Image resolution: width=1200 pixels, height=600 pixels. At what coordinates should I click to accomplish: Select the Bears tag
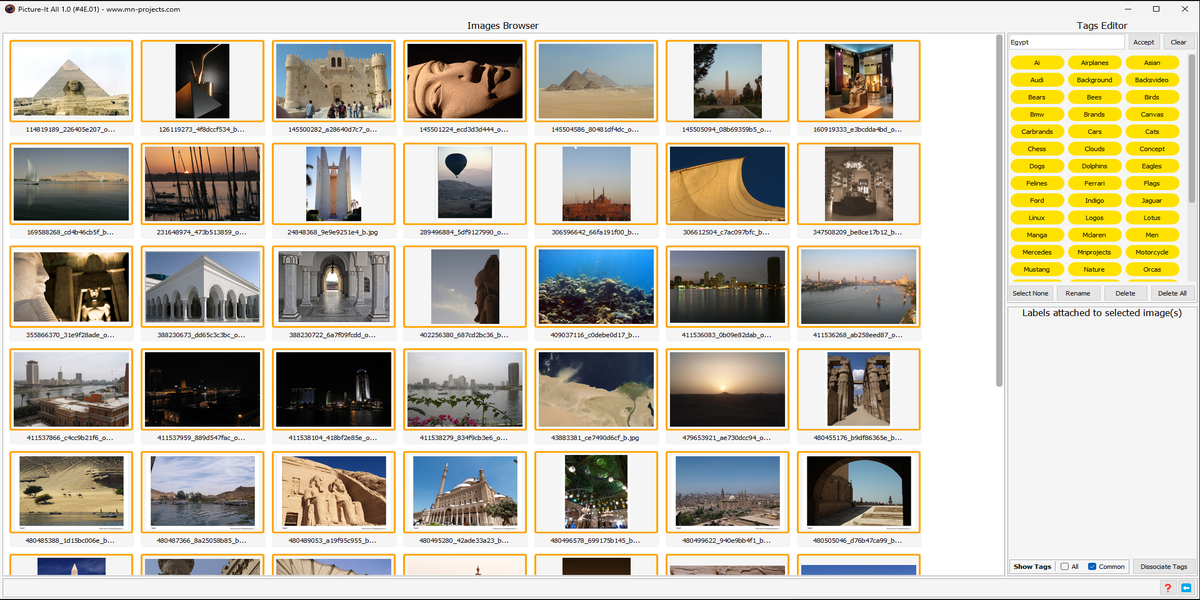(1037, 97)
